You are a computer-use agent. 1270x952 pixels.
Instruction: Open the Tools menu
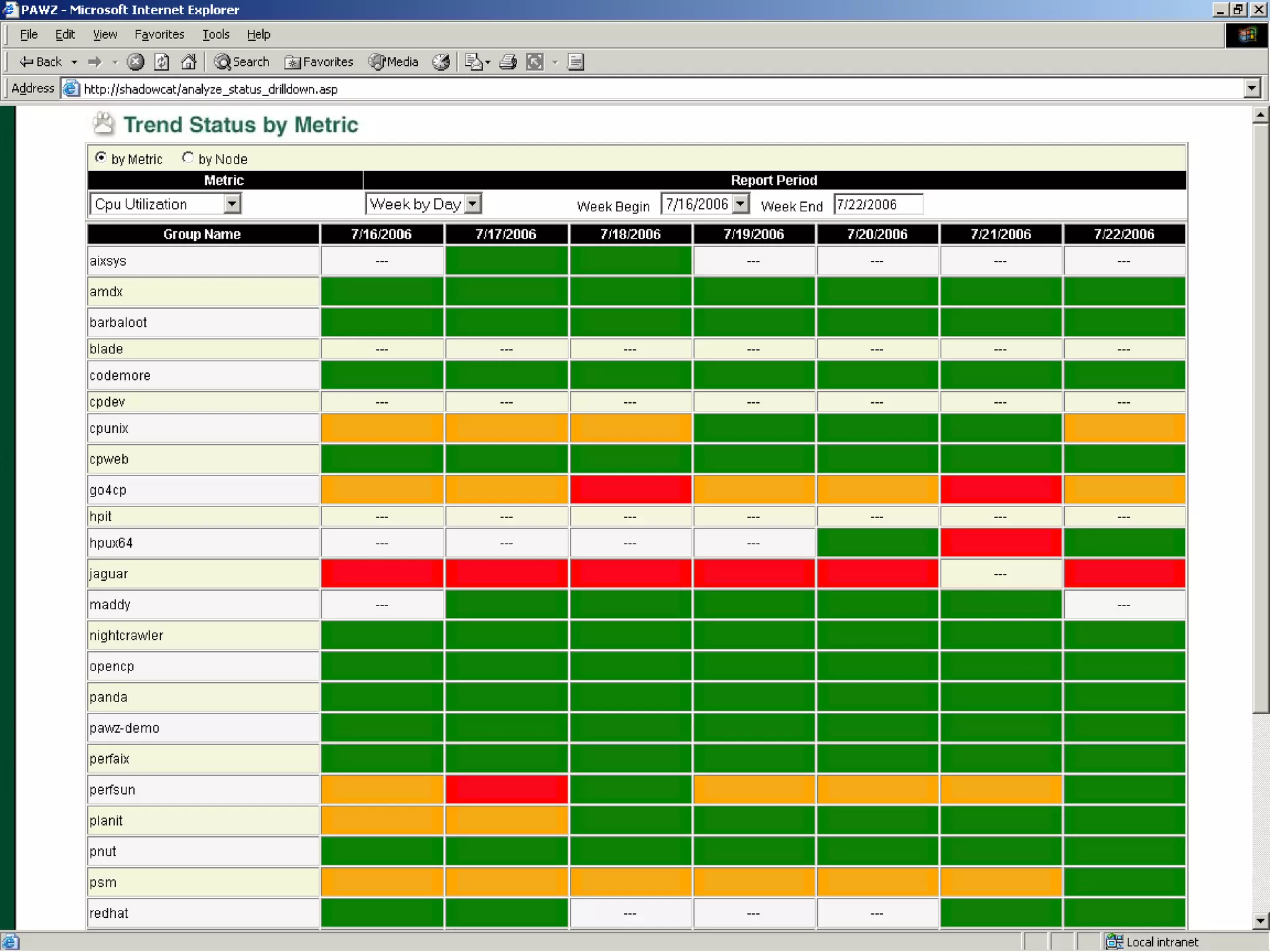pyautogui.click(x=216, y=35)
